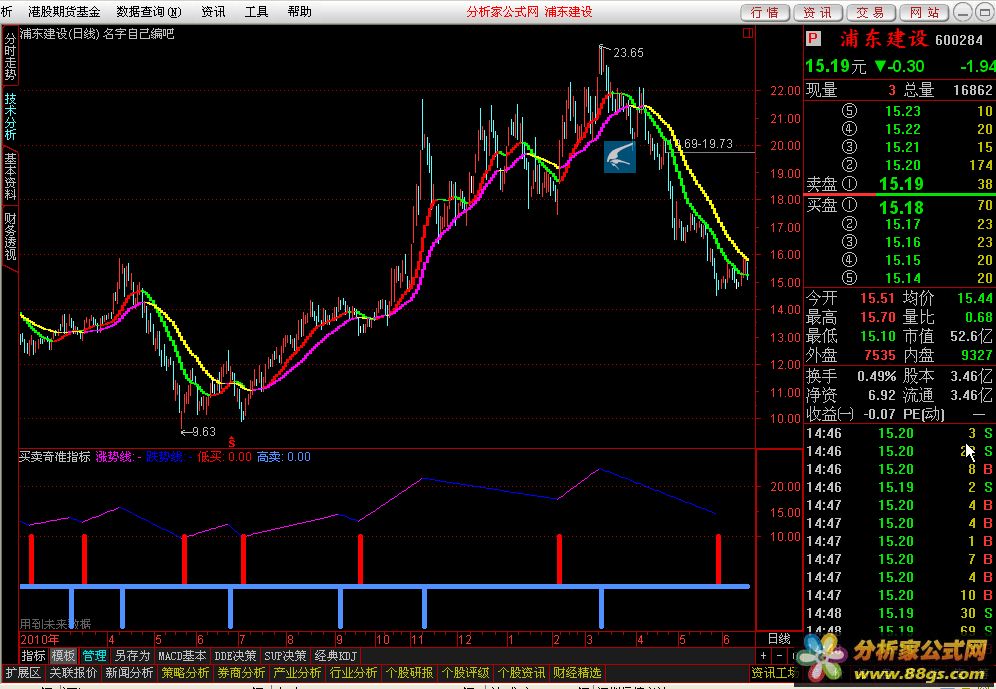Click the plus zoom button near 日线
The image size is (996, 689).
(x=763, y=655)
